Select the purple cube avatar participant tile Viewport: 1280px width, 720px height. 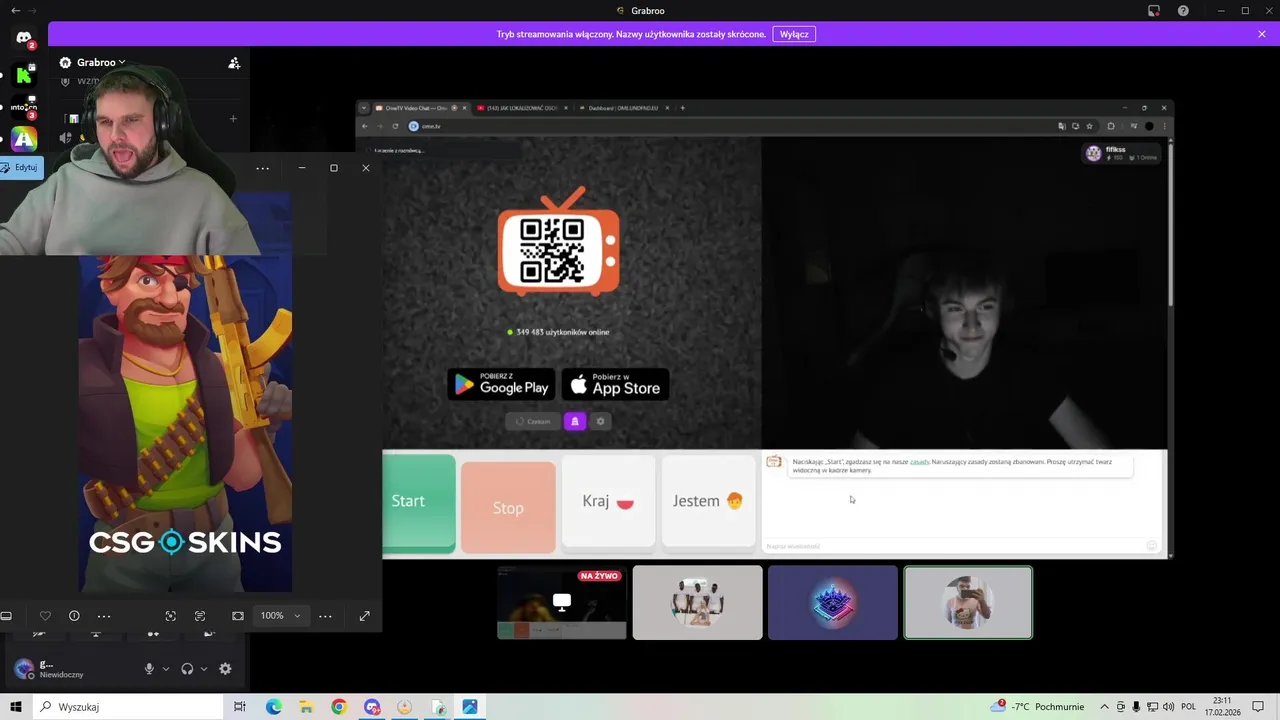(833, 603)
